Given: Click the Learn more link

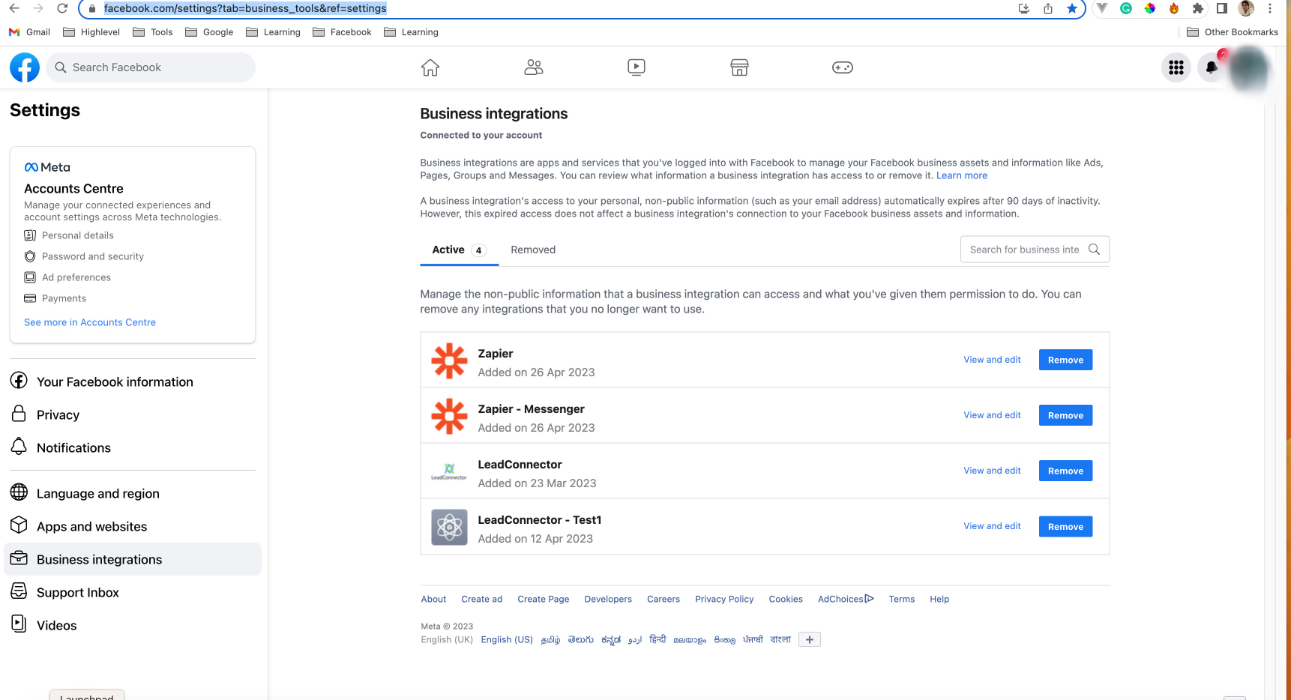Looking at the screenshot, I should (x=962, y=176).
